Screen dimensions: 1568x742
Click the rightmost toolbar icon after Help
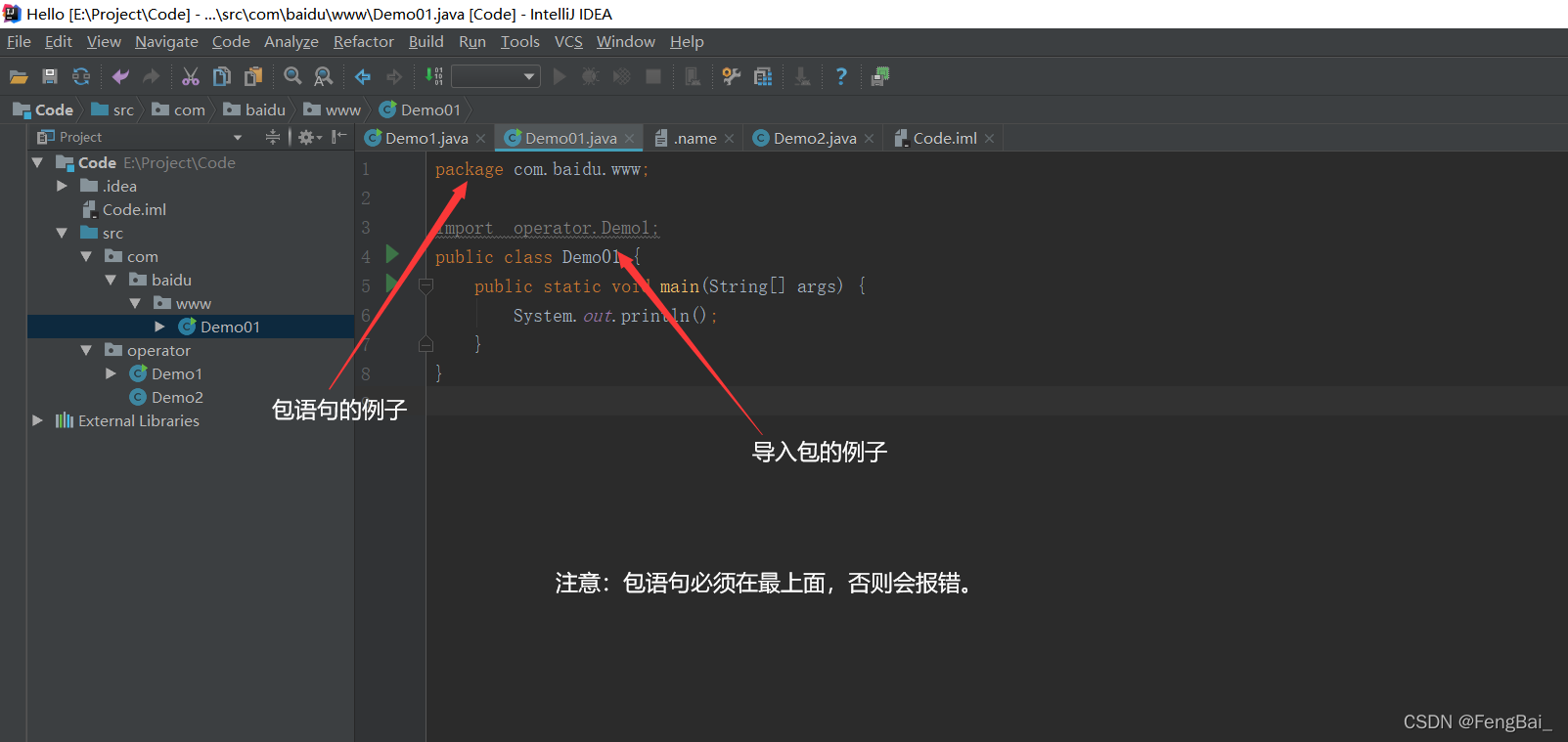880,76
